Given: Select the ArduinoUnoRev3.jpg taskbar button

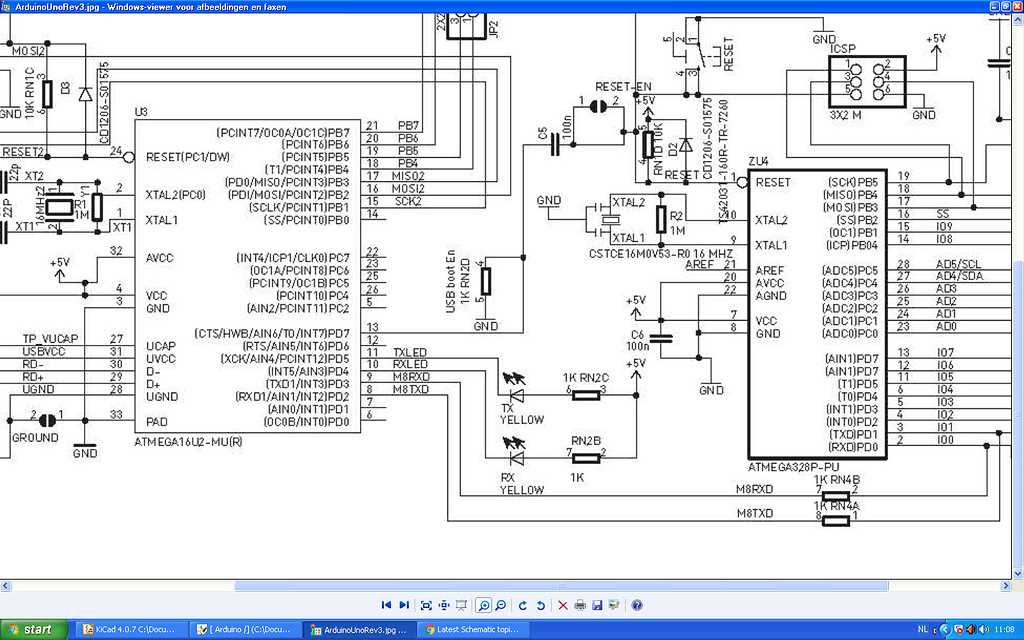Looking at the screenshot, I should click(x=358, y=630).
